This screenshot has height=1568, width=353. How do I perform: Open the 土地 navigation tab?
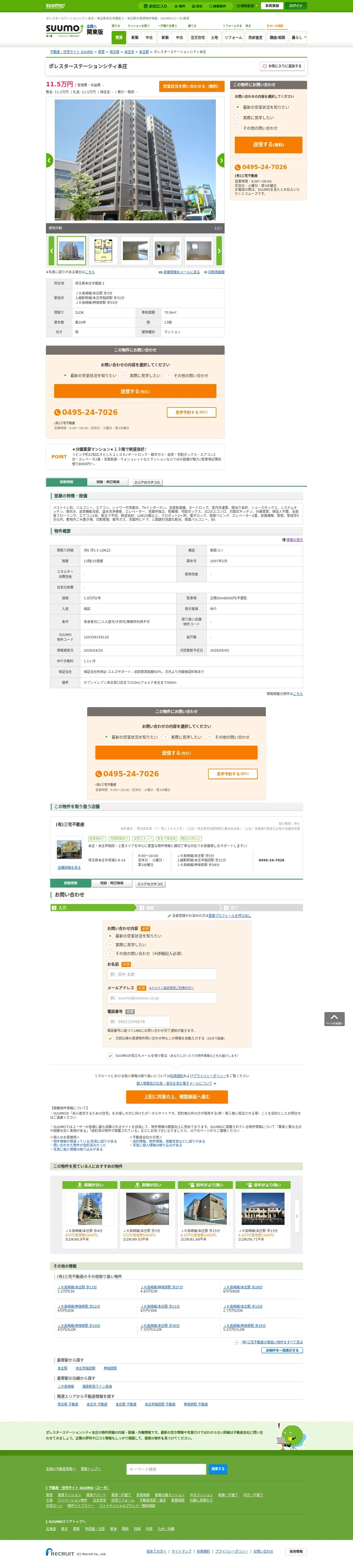click(214, 38)
